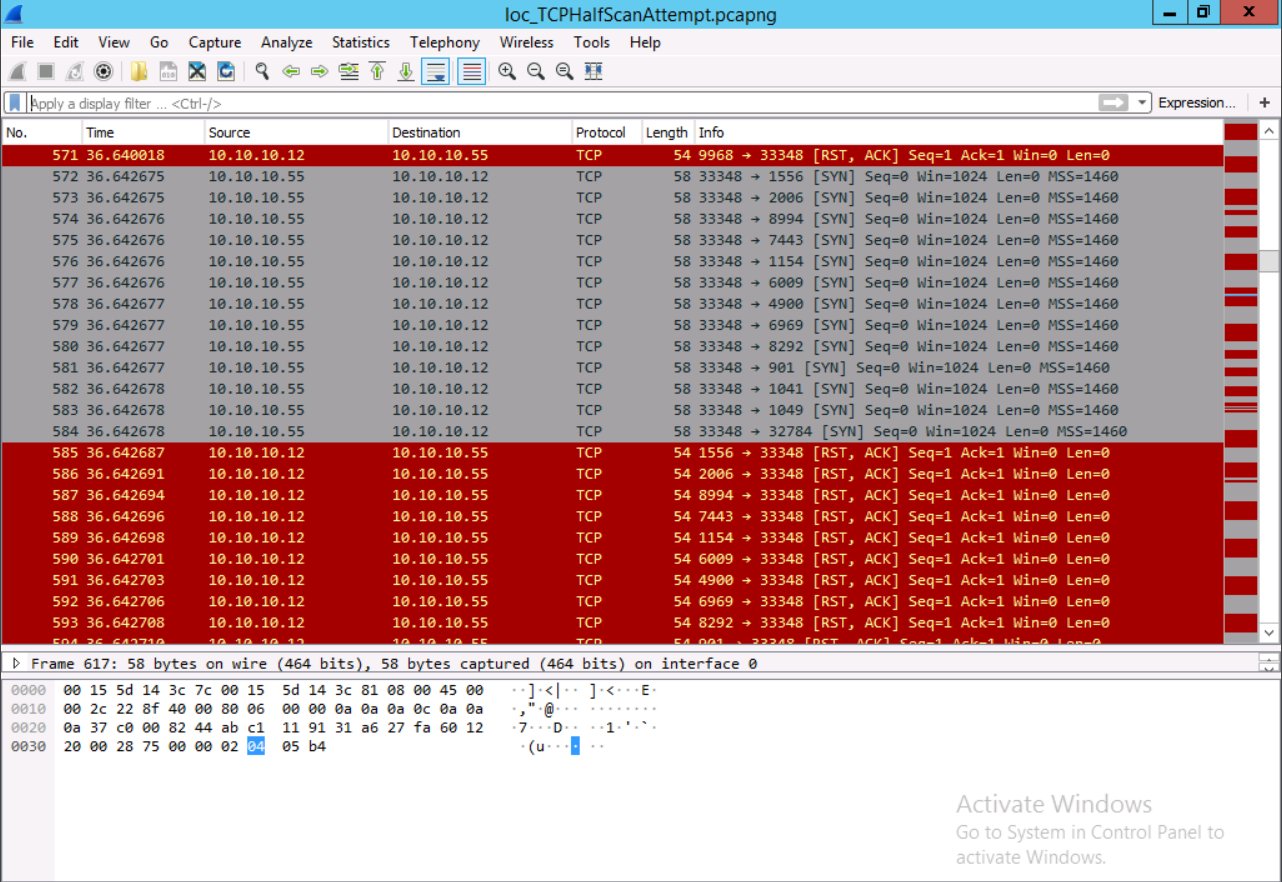This screenshot has height=882, width=1282.
Task: Click the stop capture square icon
Action: [46, 71]
